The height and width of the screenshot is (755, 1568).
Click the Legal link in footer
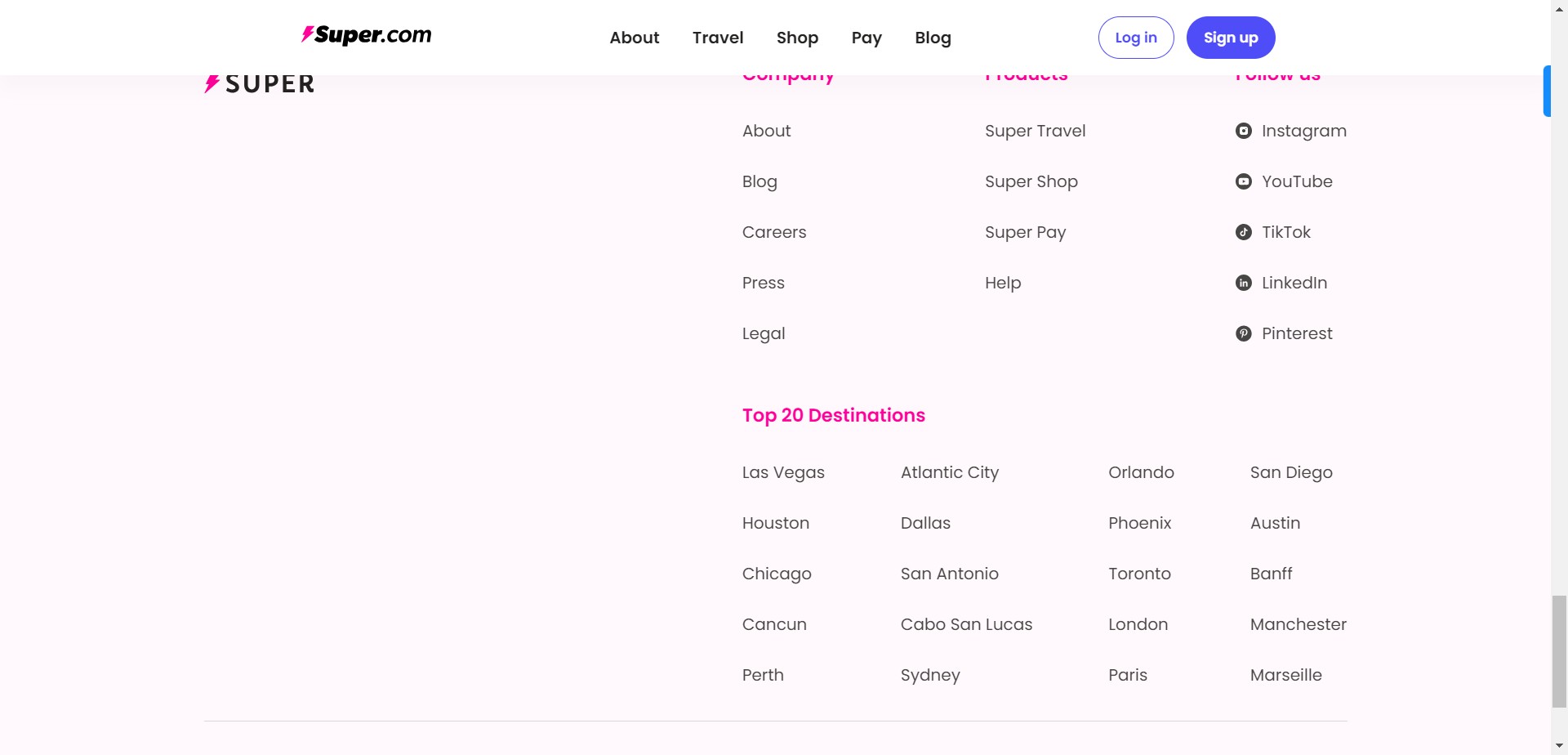(763, 333)
